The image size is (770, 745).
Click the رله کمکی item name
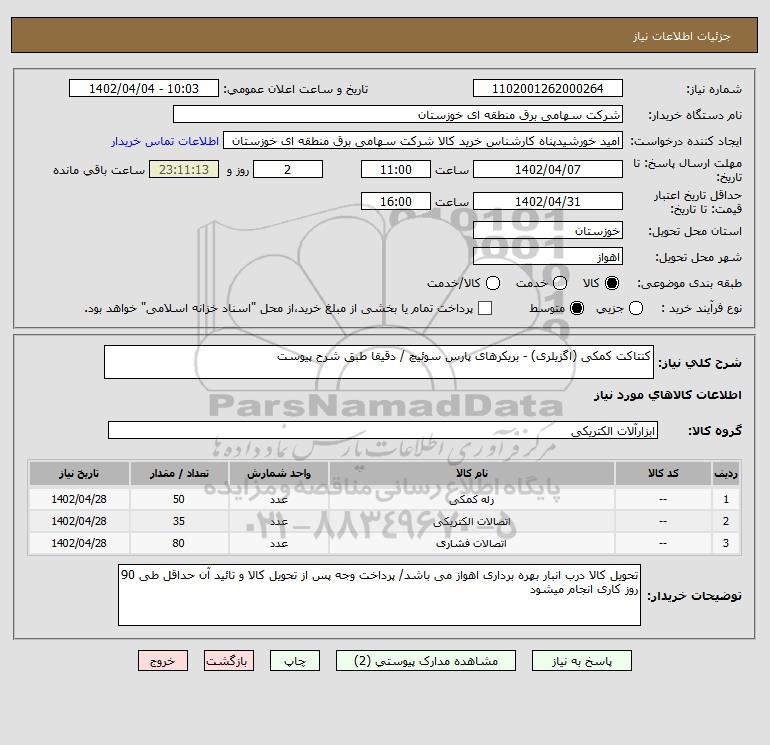point(472,500)
